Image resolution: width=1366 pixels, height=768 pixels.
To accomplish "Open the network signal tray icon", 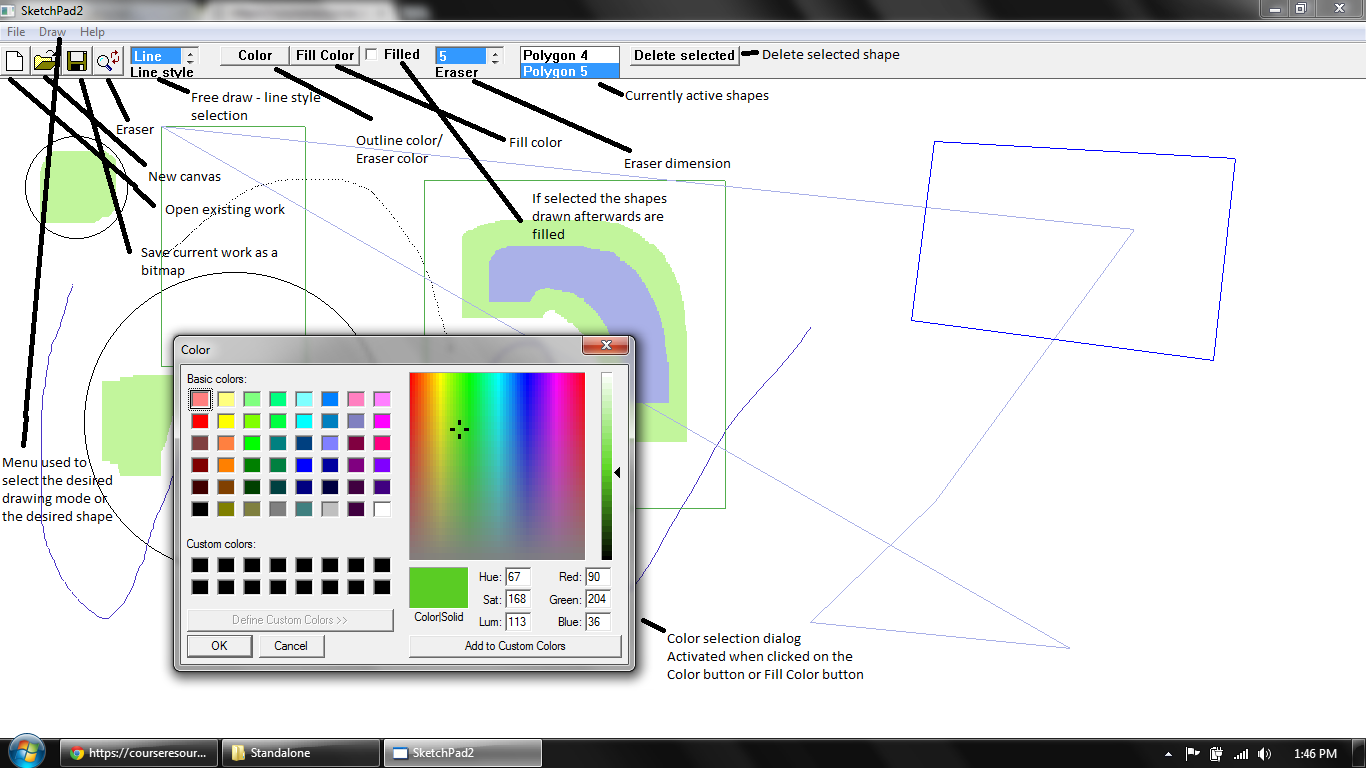I will click(x=1241, y=754).
